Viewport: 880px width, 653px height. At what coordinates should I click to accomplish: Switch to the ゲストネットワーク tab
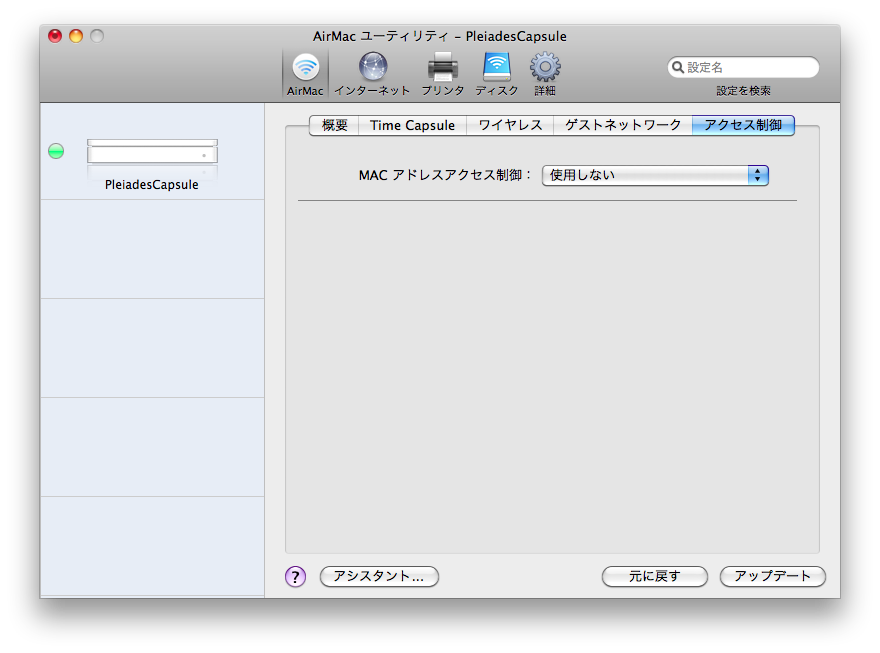[x=623, y=125]
